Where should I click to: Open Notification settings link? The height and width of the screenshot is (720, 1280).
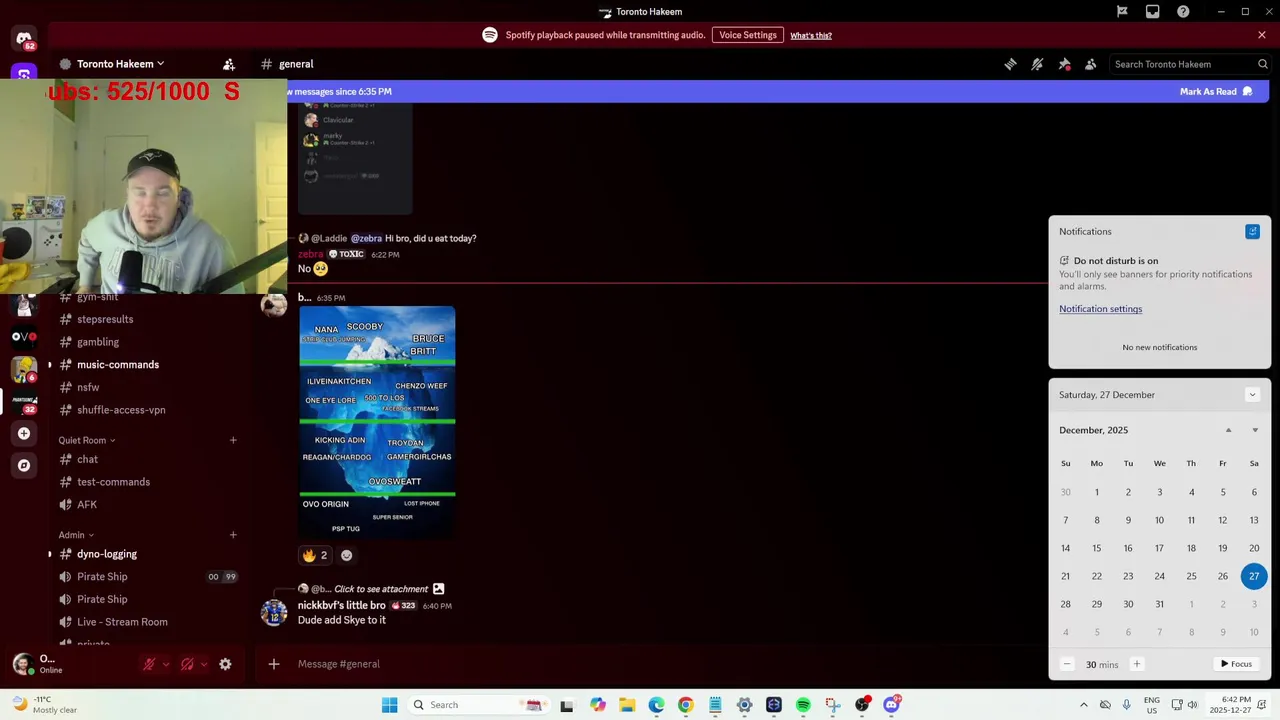pos(1100,309)
